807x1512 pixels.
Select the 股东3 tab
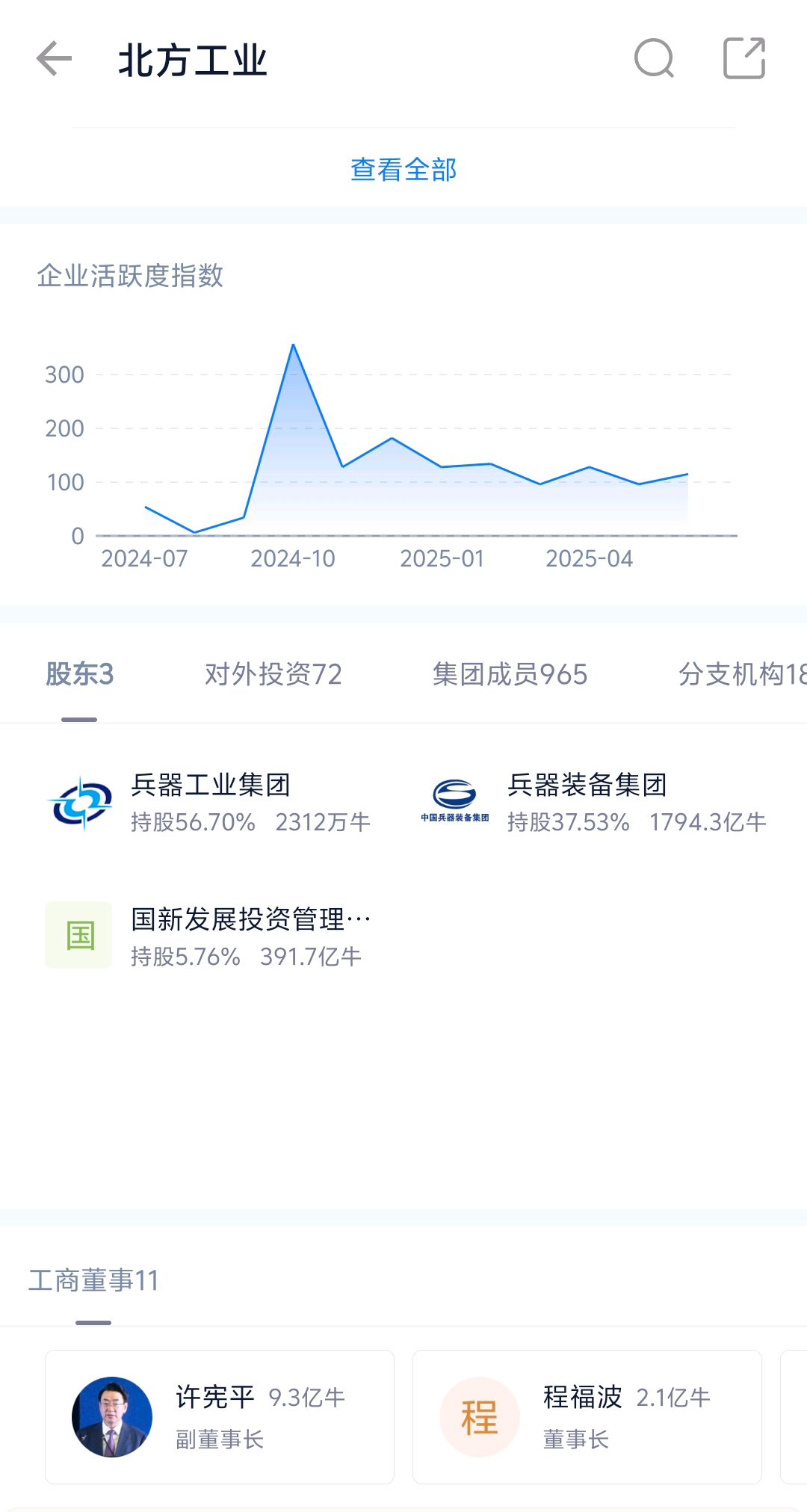click(x=79, y=674)
